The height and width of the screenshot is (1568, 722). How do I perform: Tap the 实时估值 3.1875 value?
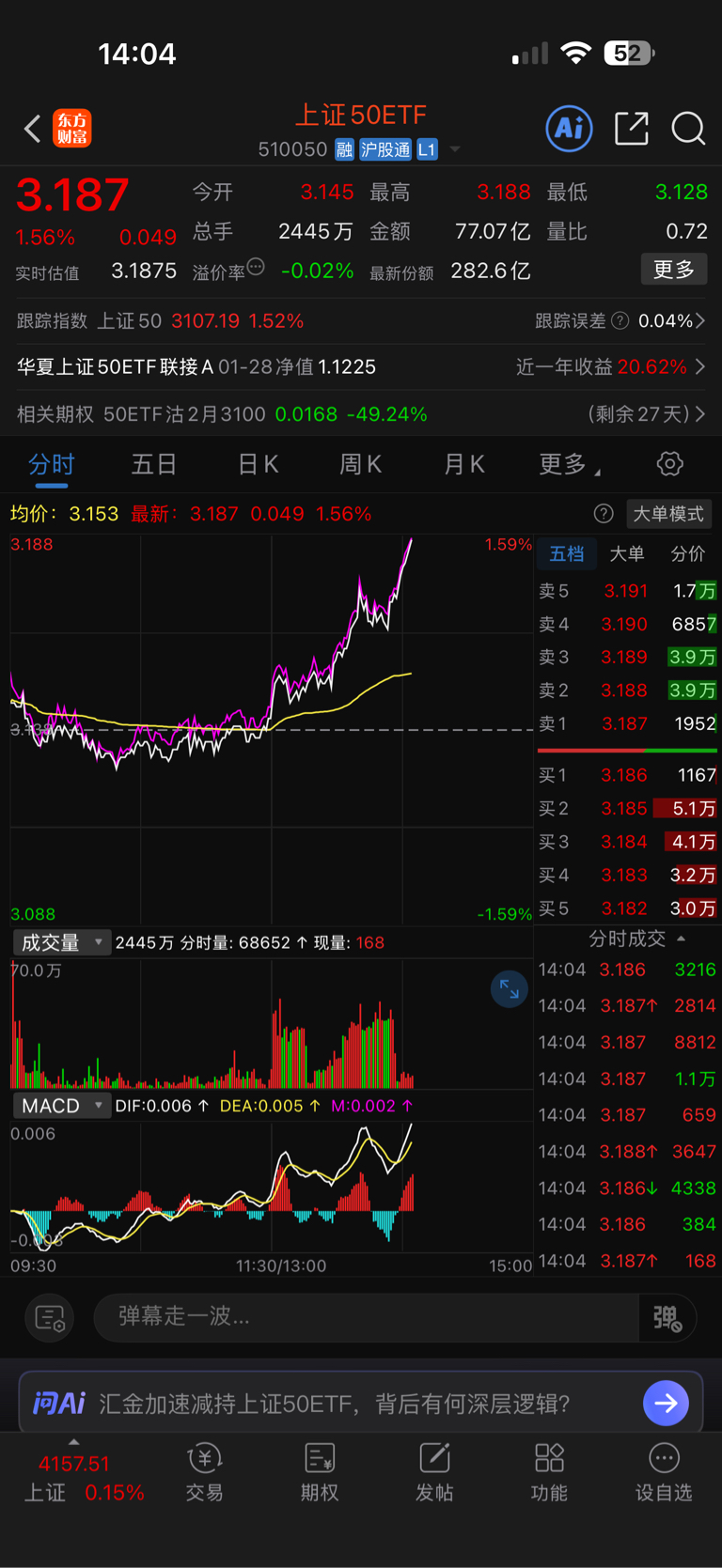tap(144, 271)
